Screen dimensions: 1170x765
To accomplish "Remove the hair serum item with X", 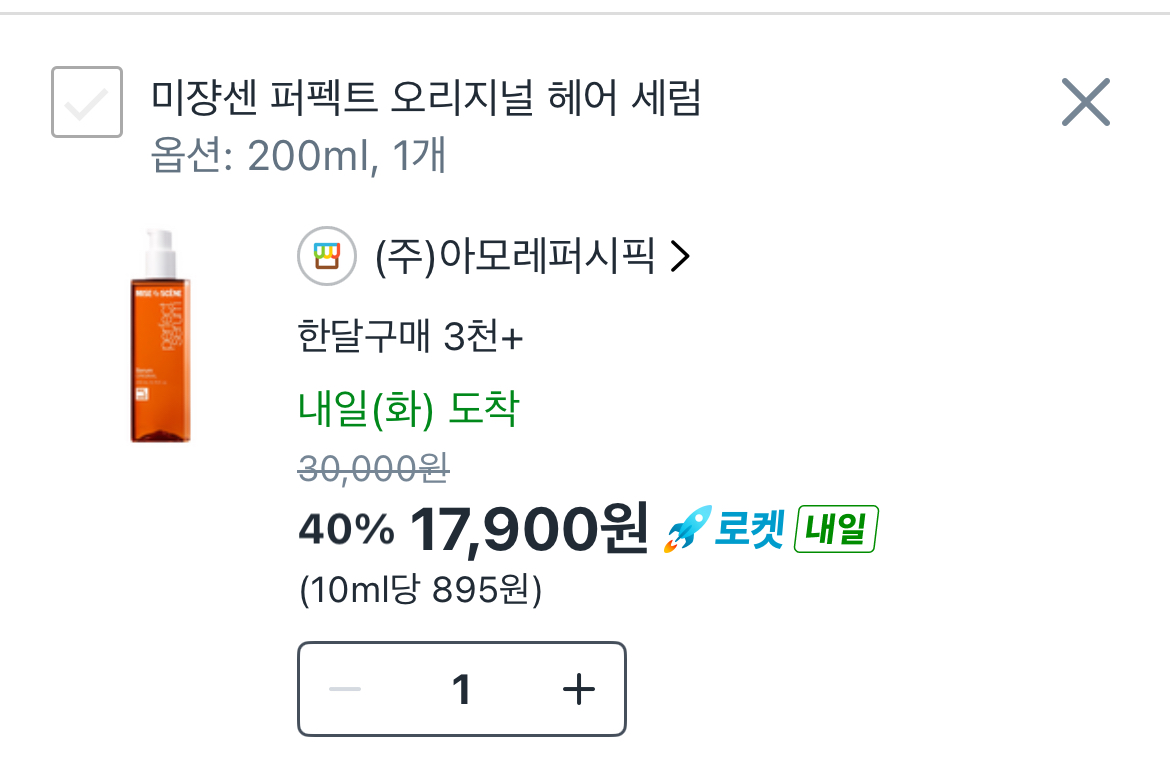I will click(x=1085, y=102).
